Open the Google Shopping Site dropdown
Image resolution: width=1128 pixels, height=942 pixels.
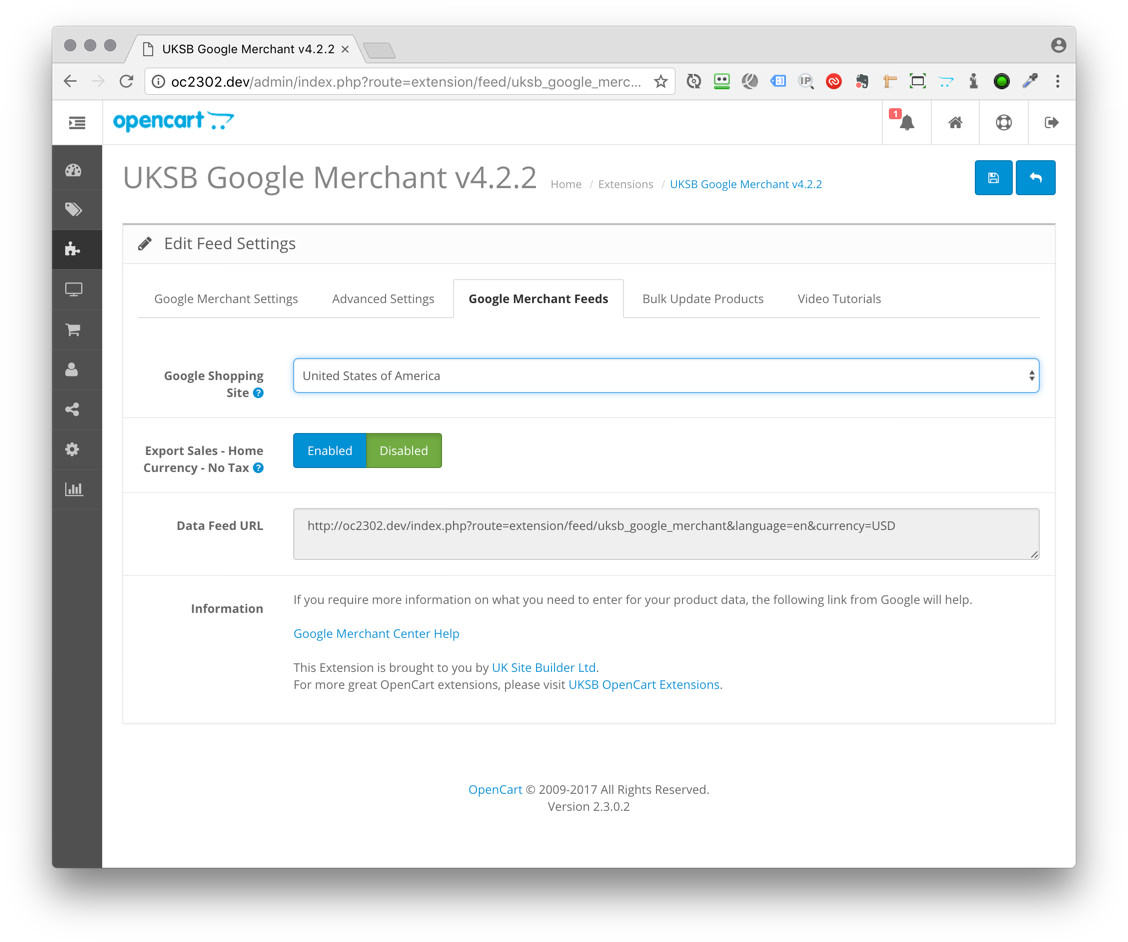[666, 376]
